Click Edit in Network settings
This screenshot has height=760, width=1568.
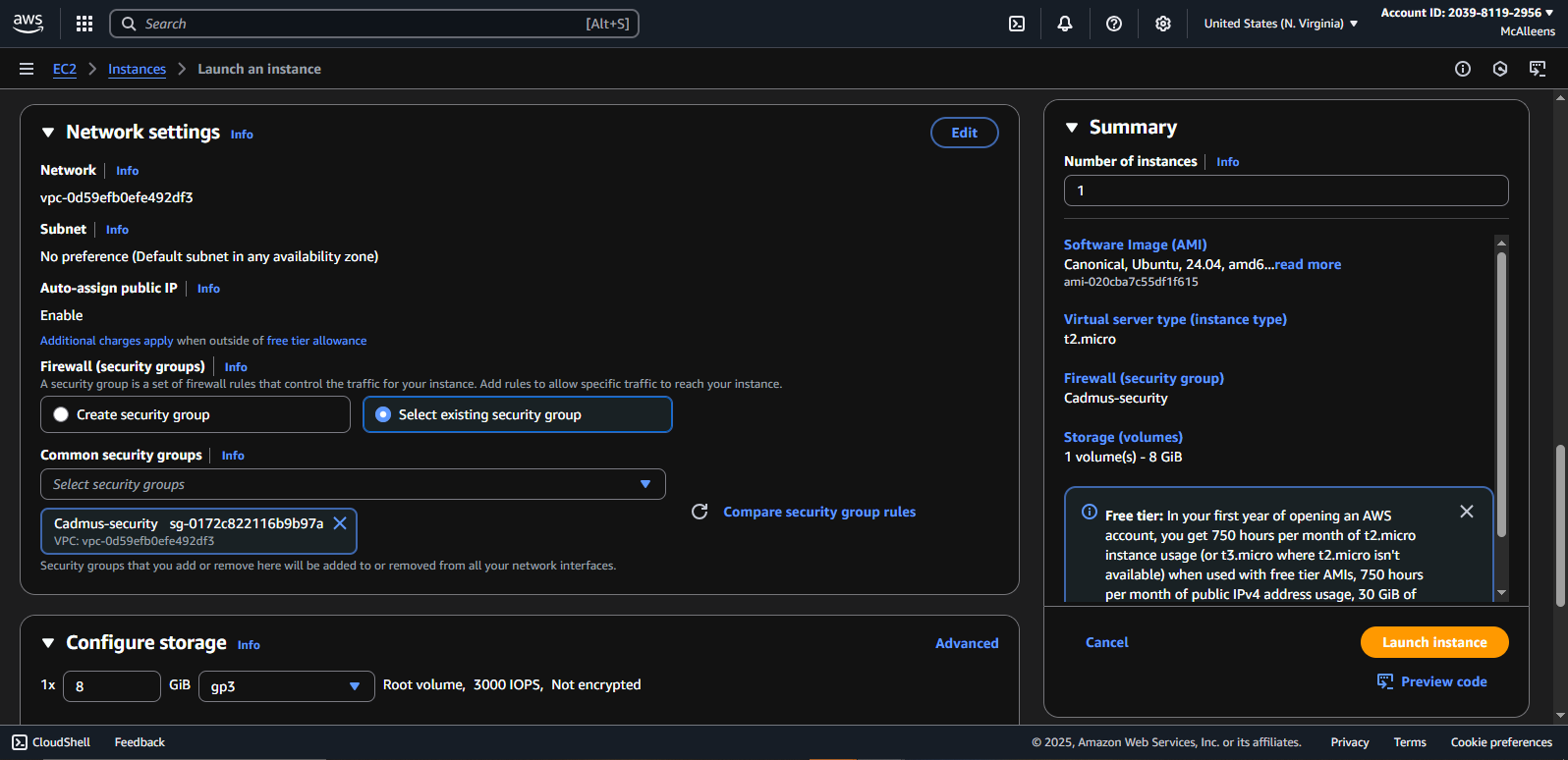(965, 133)
